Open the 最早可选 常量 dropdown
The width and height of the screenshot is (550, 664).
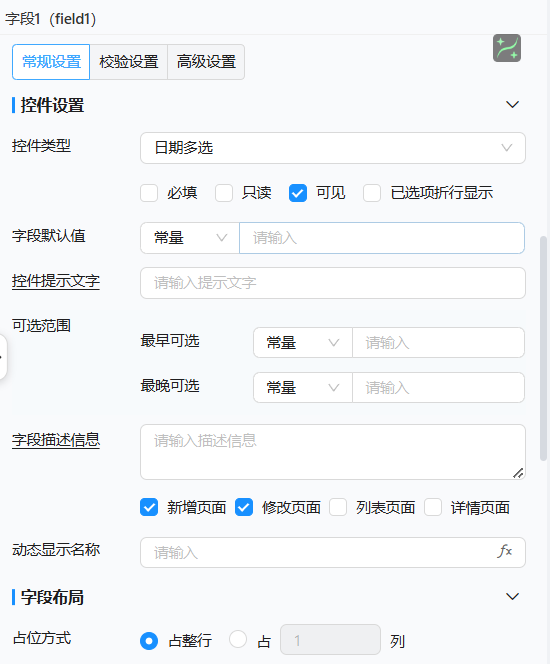pos(303,343)
